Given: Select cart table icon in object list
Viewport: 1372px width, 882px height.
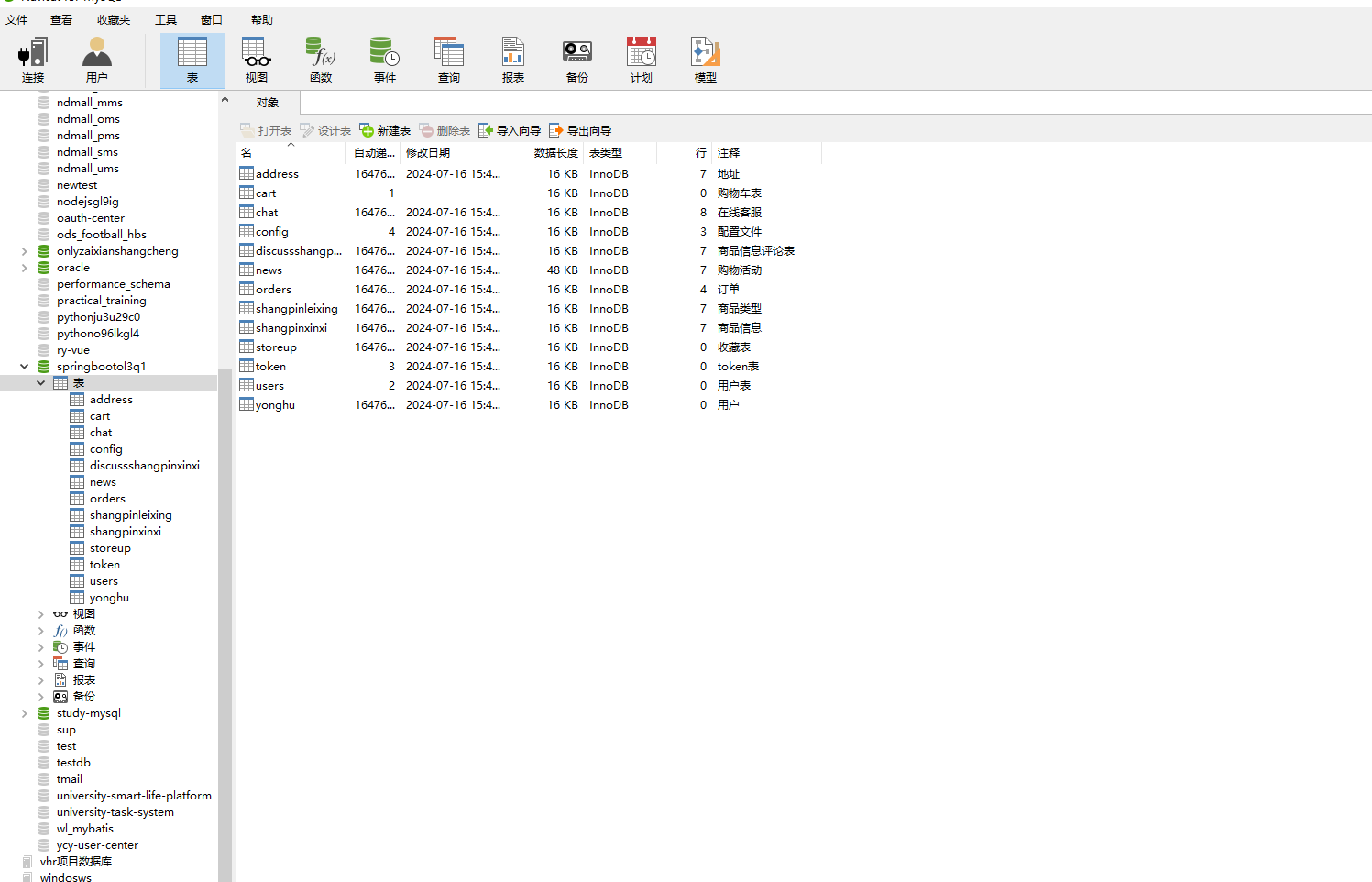Looking at the screenshot, I should tap(247, 193).
